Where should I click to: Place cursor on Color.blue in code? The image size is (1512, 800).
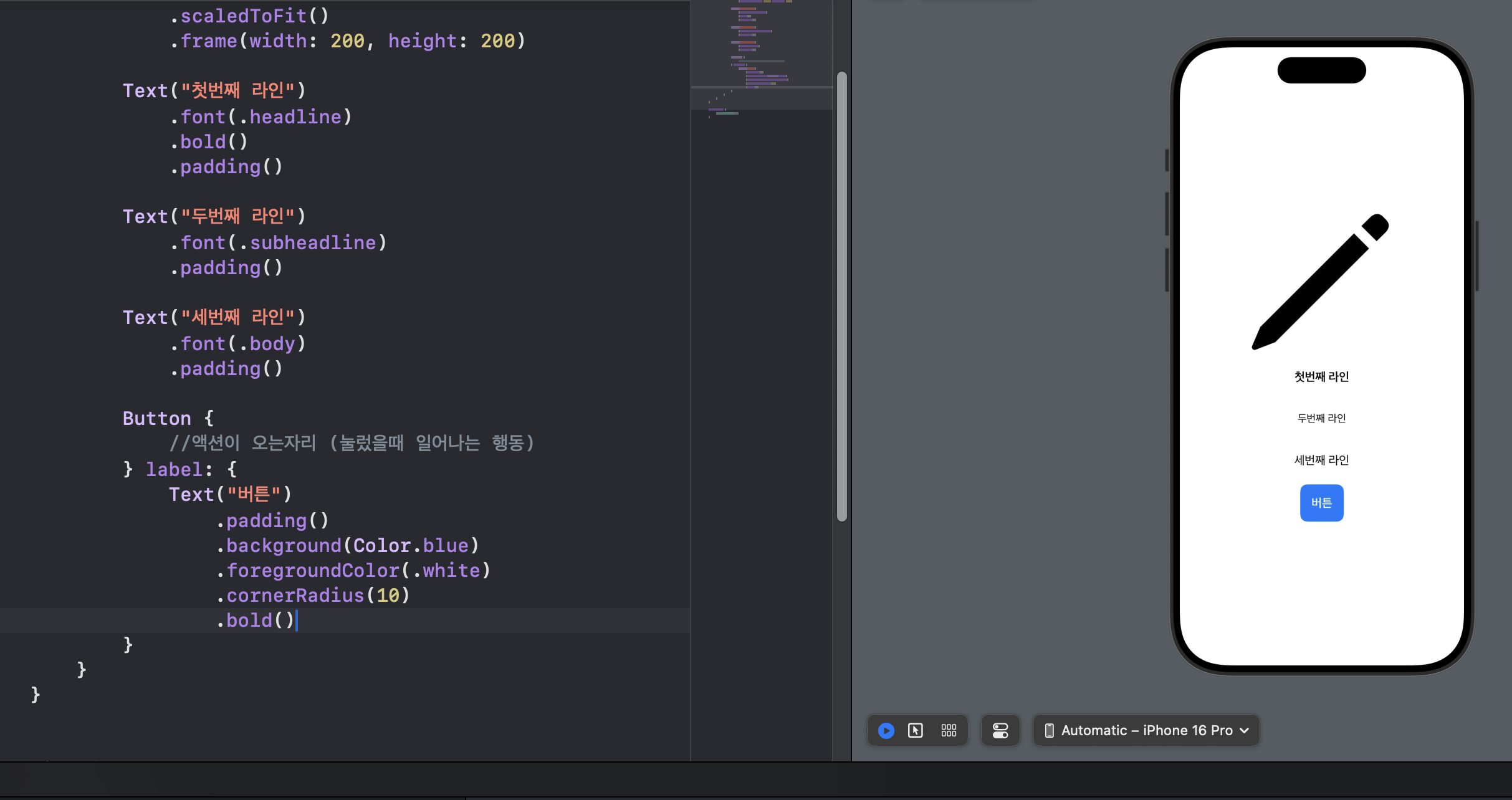coord(411,545)
